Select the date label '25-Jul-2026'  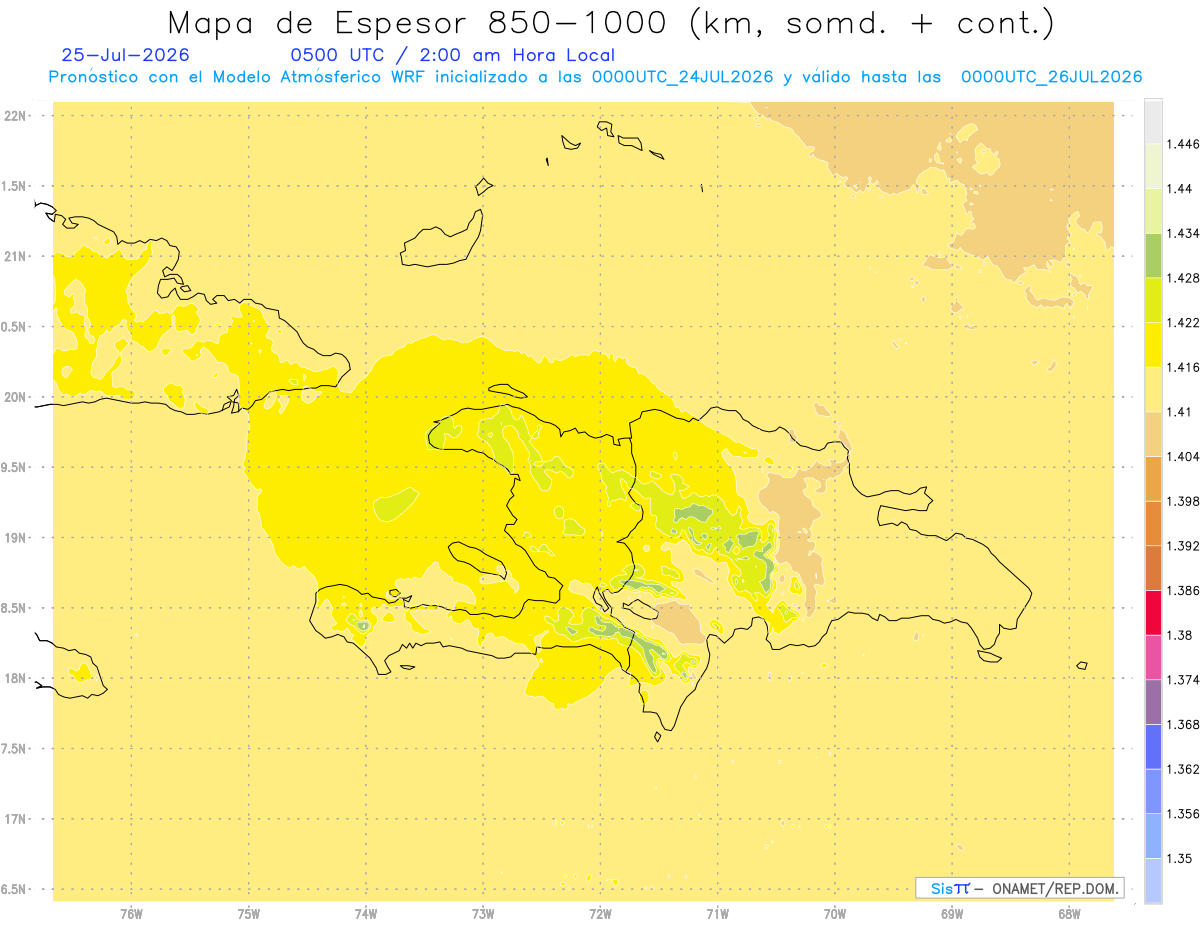point(125,56)
